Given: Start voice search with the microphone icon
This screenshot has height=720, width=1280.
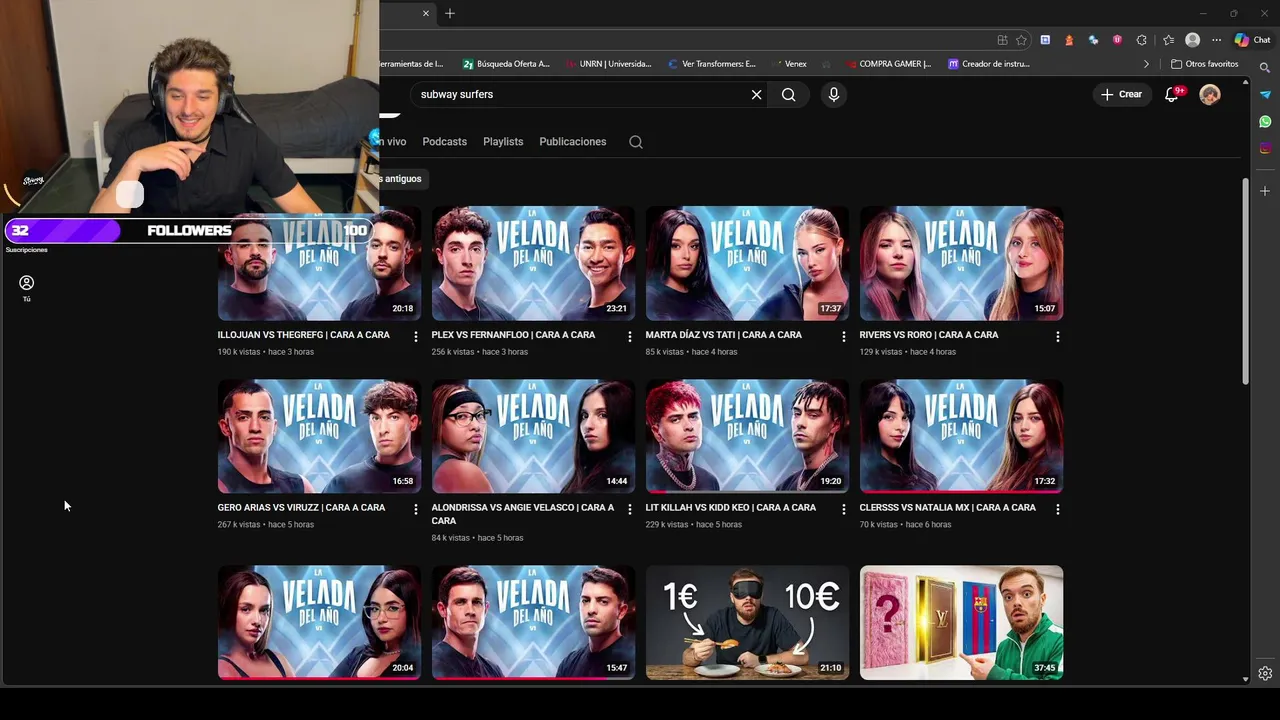Looking at the screenshot, I should coord(833,94).
